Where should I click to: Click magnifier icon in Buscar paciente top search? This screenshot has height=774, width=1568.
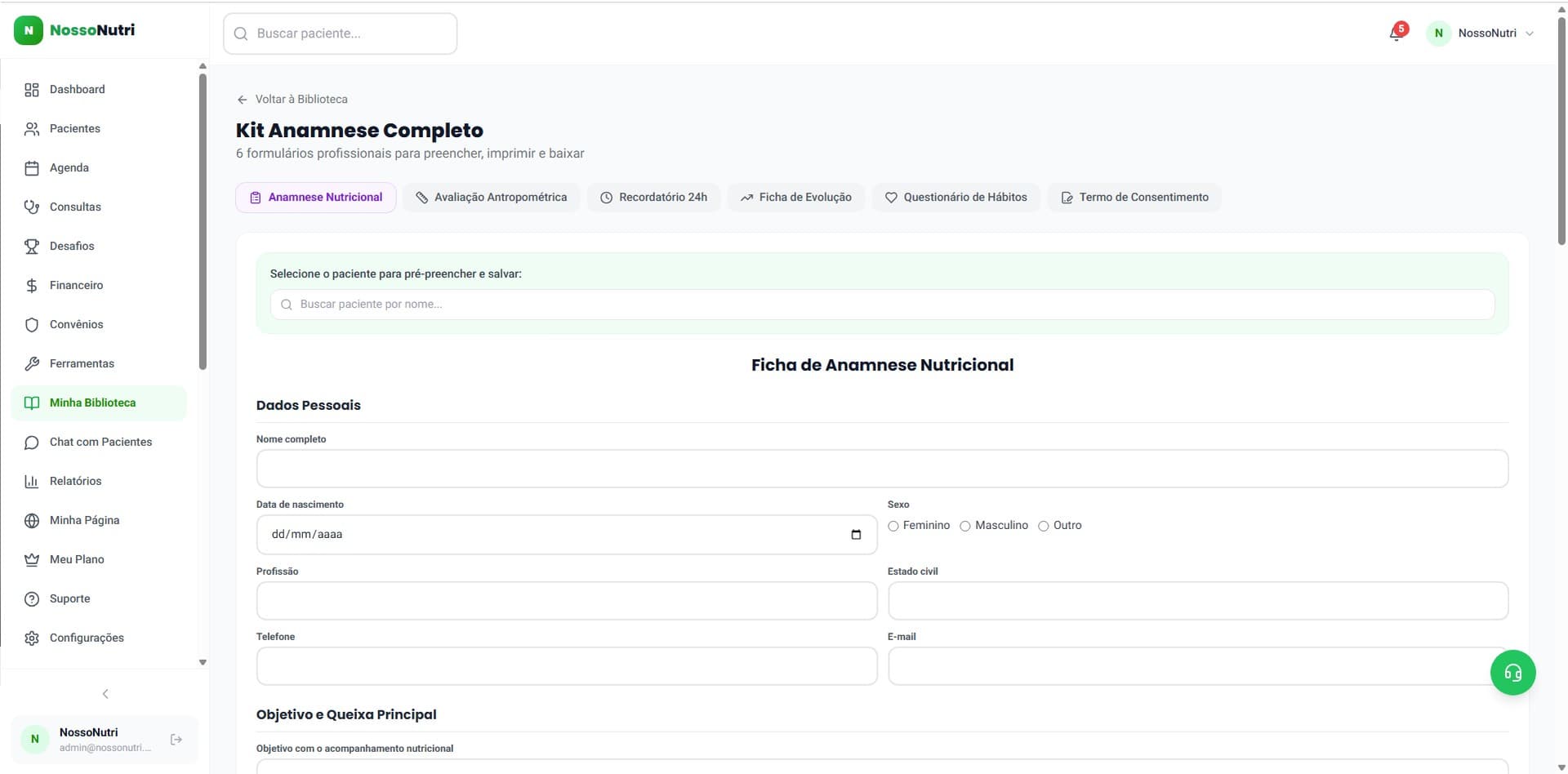(x=241, y=33)
